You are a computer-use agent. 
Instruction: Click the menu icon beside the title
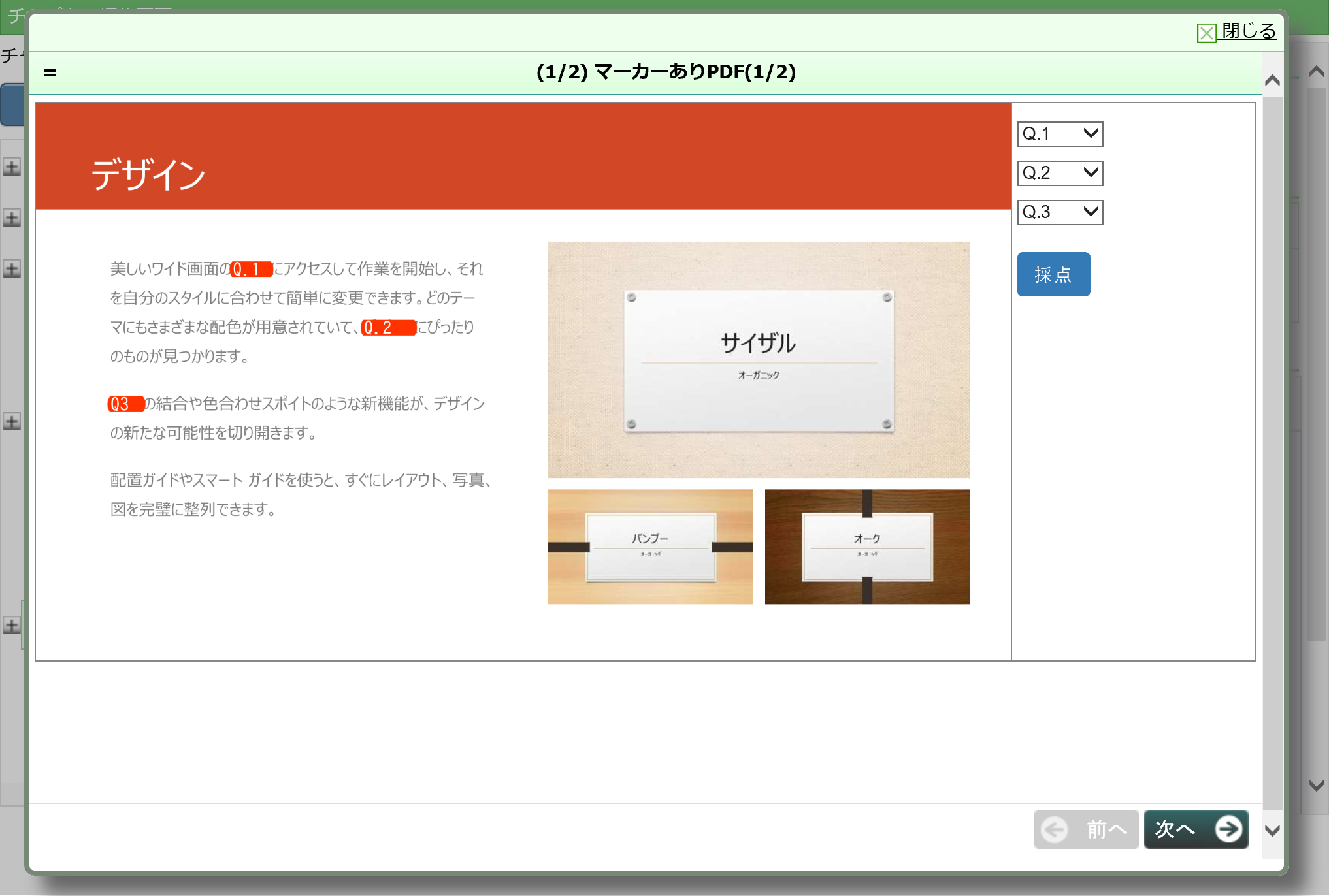(x=50, y=72)
